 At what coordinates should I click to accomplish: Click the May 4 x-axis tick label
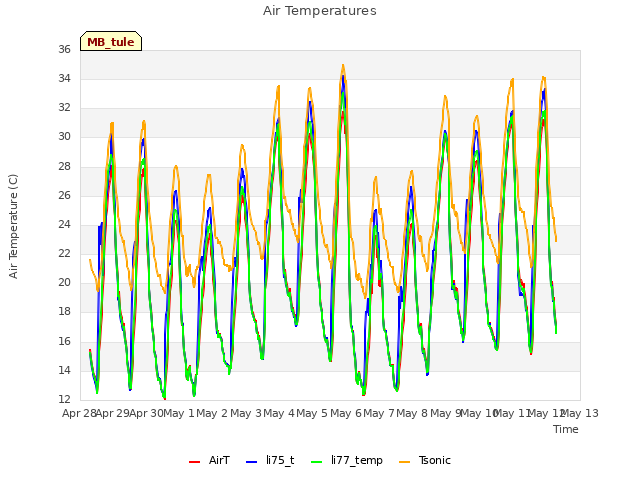point(279,413)
